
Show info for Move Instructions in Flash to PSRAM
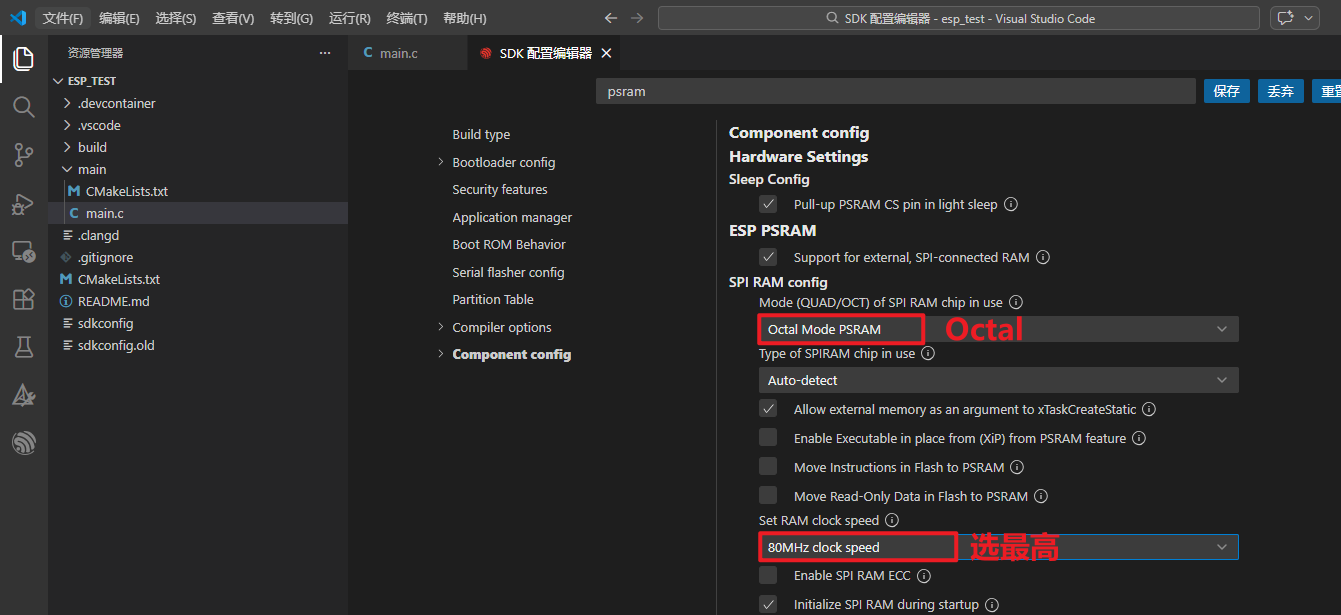click(x=1017, y=467)
